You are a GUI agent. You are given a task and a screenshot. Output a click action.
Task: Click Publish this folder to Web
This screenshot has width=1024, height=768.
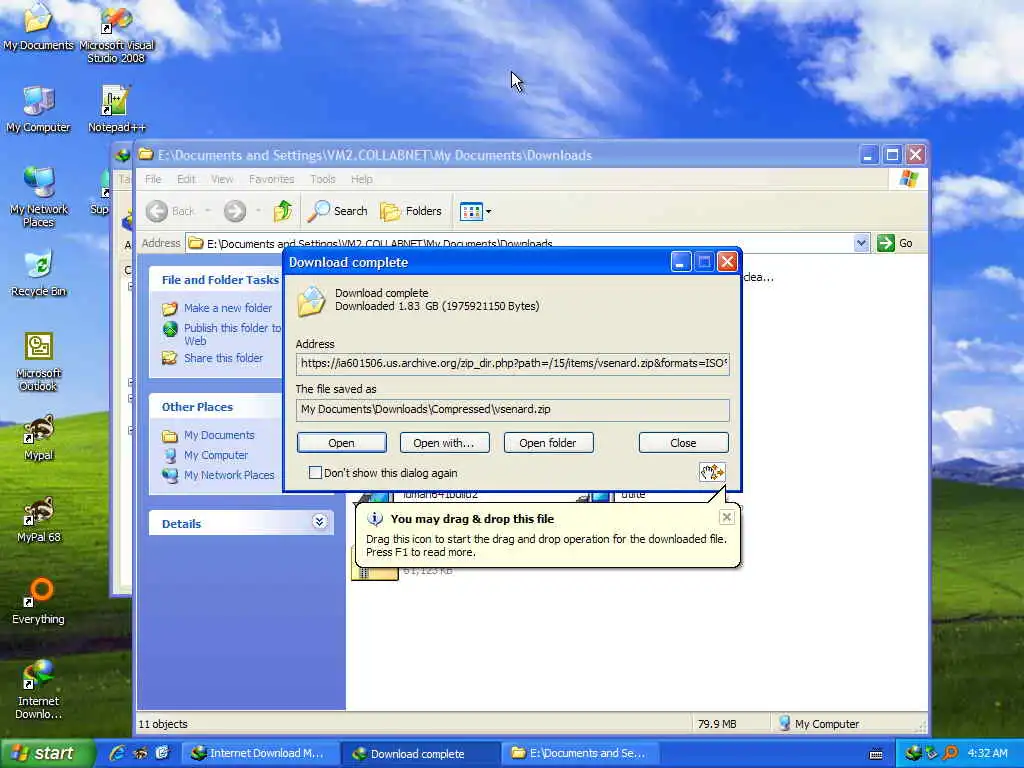pyautogui.click(x=232, y=334)
